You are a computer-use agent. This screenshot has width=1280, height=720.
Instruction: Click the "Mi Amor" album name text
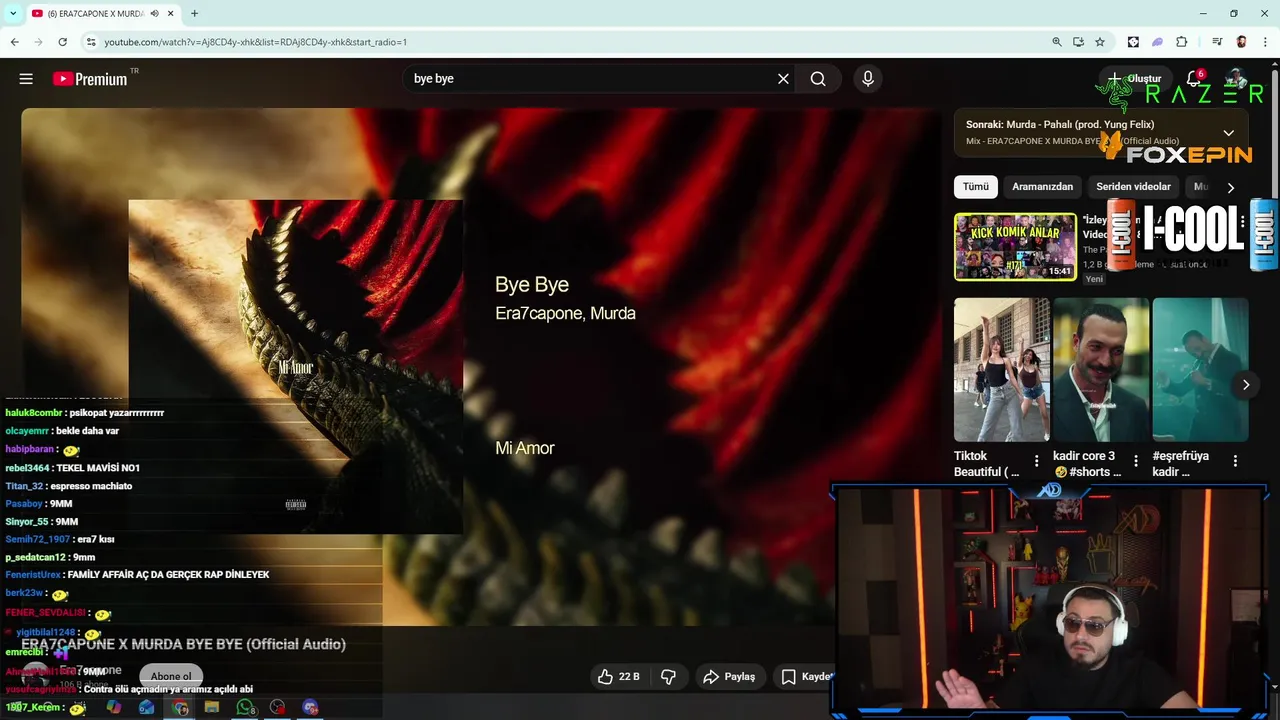coord(524,448)
